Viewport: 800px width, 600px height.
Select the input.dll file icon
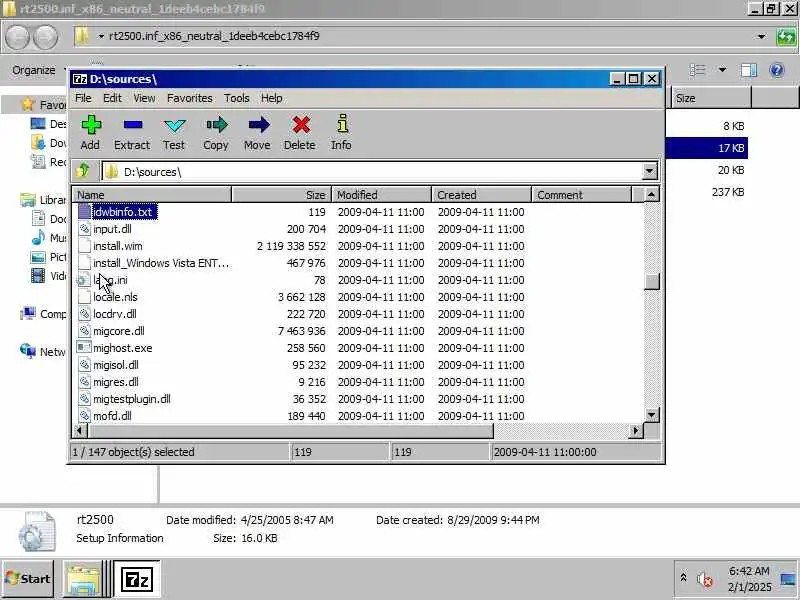[x=84, y=229]
